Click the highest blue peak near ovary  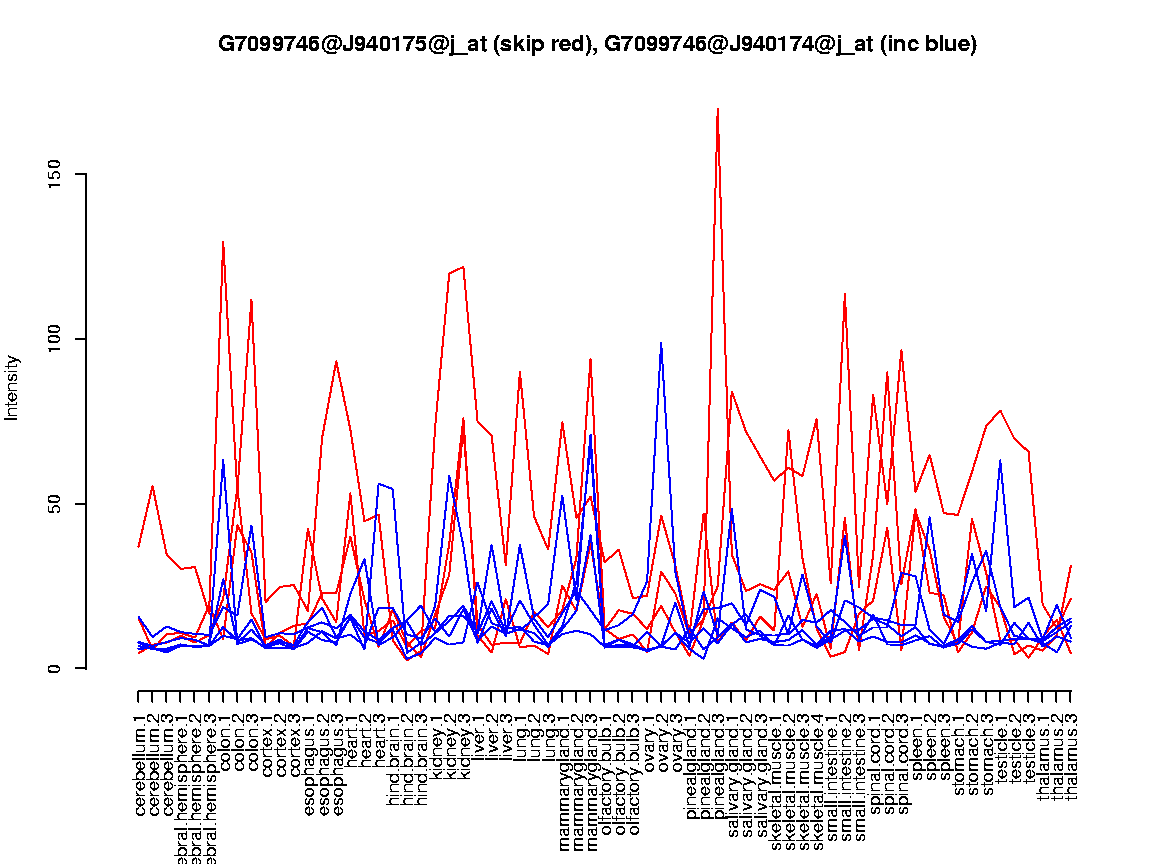pos(661,343)
